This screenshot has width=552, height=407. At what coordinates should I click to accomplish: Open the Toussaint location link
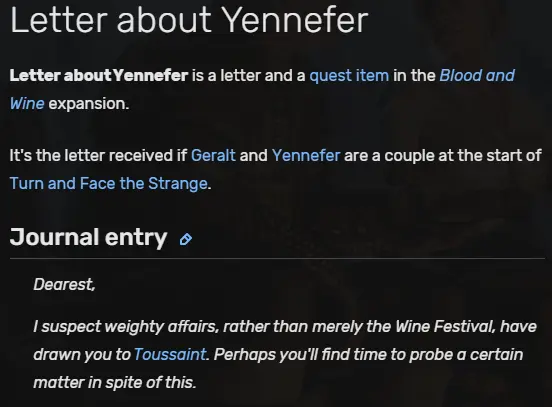coord(170,355)
